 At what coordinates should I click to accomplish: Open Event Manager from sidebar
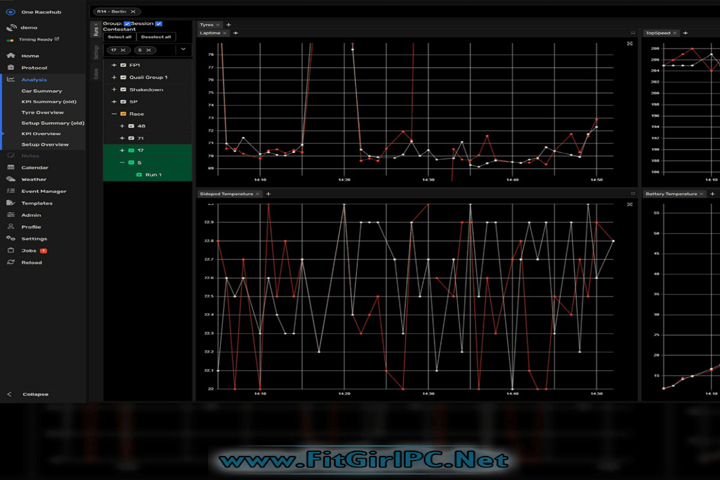tap(10, 191)
